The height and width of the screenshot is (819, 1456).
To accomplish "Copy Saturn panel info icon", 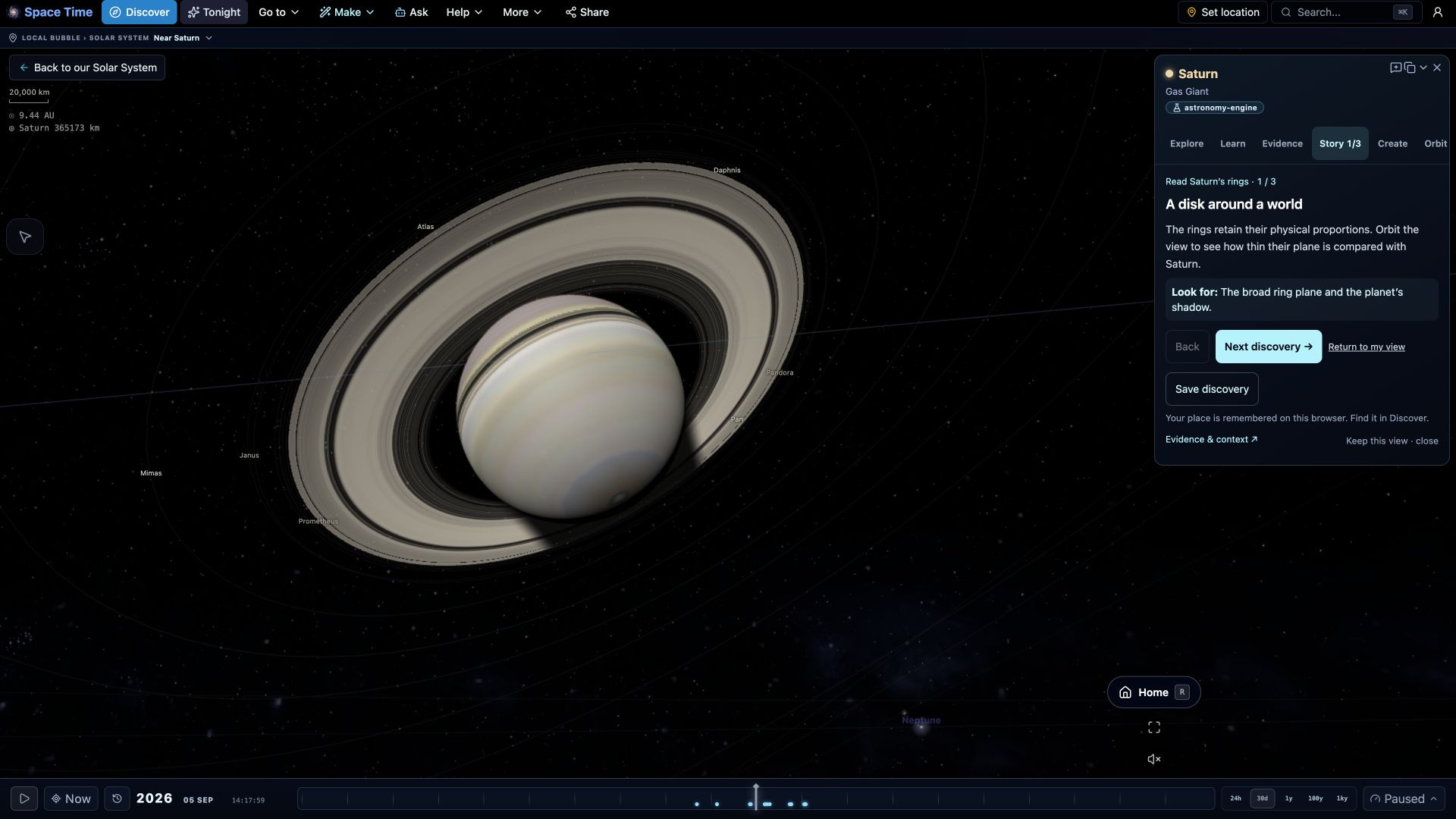I will pyautogui.click(x=1410, y=67).
